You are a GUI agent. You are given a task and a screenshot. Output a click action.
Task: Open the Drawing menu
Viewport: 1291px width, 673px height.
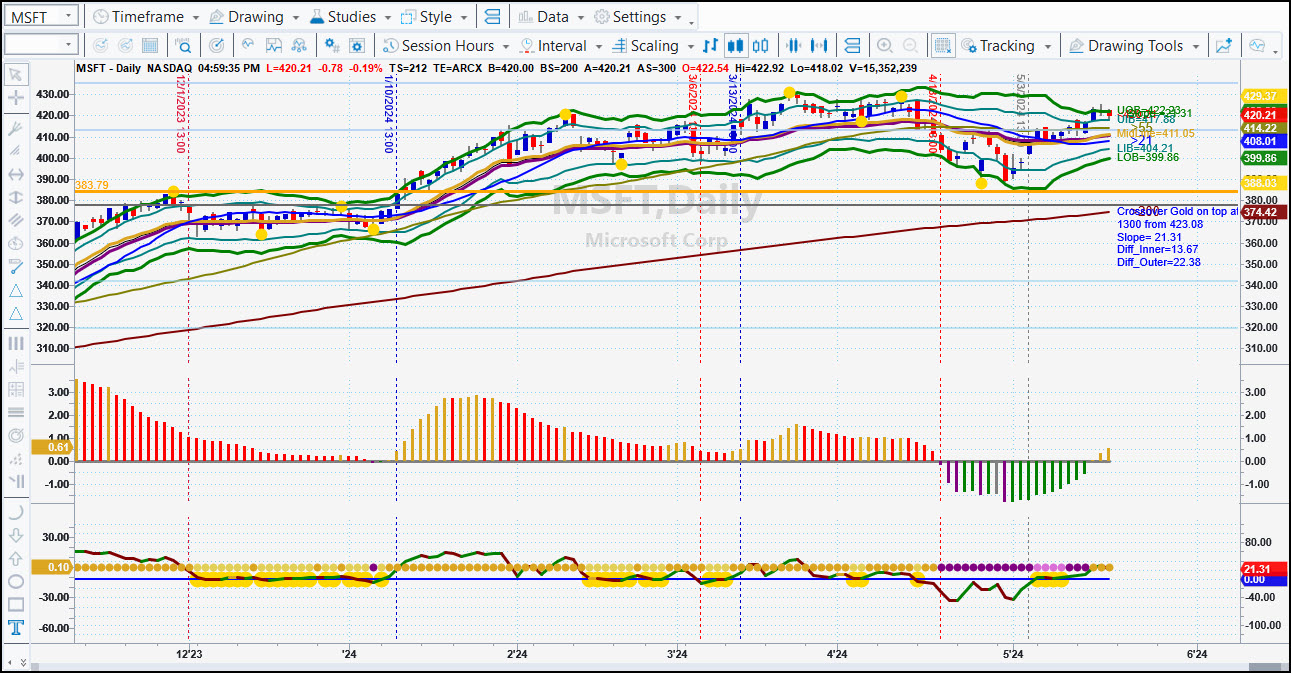tap(254, 17)
